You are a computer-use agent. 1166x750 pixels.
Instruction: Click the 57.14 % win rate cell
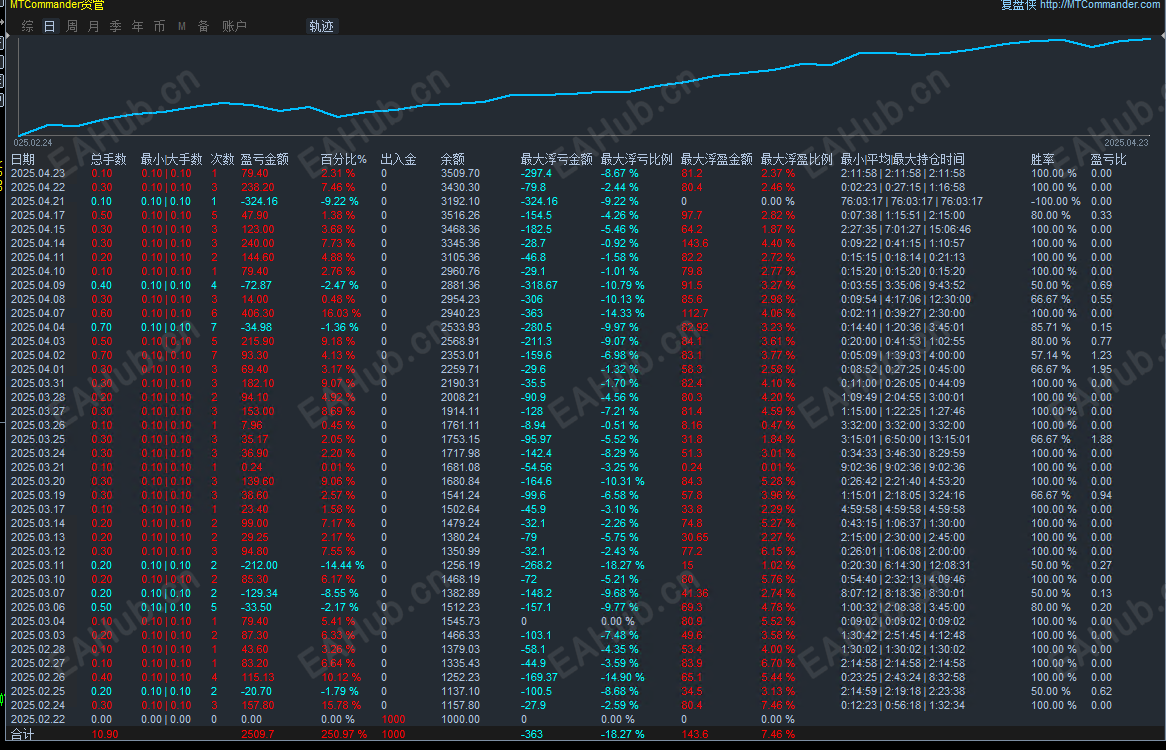(1051, 355)
